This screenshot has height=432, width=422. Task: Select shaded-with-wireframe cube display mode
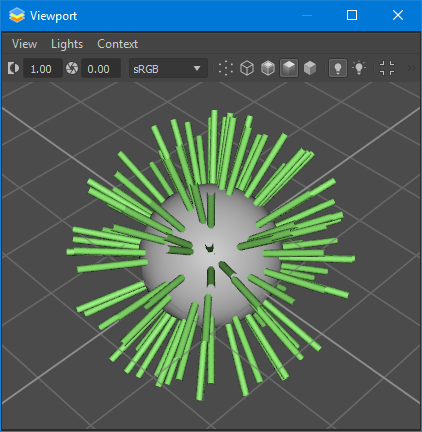[x=268, y=68]
